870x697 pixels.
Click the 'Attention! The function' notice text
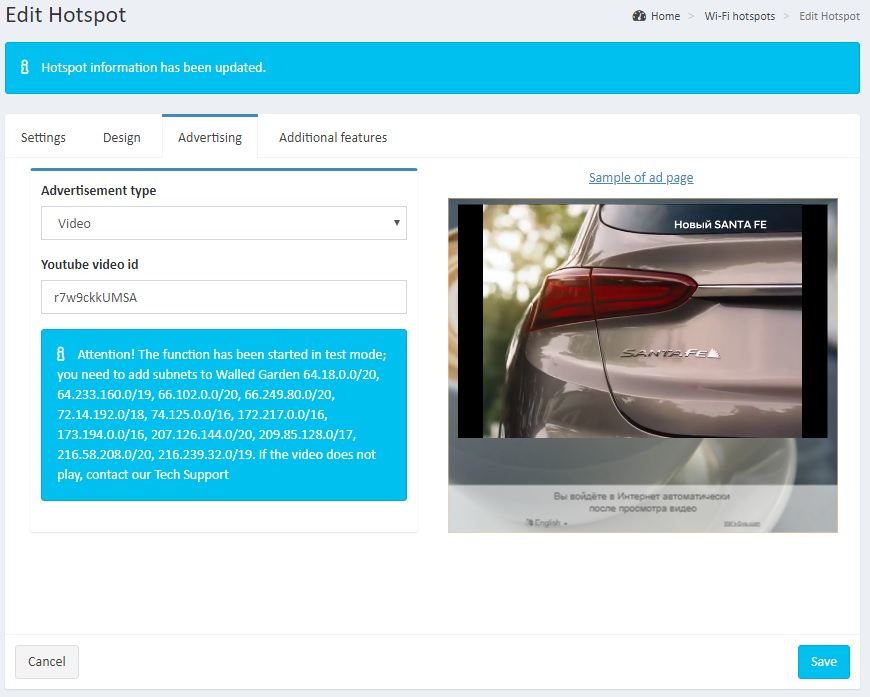(x=224, y=415)
